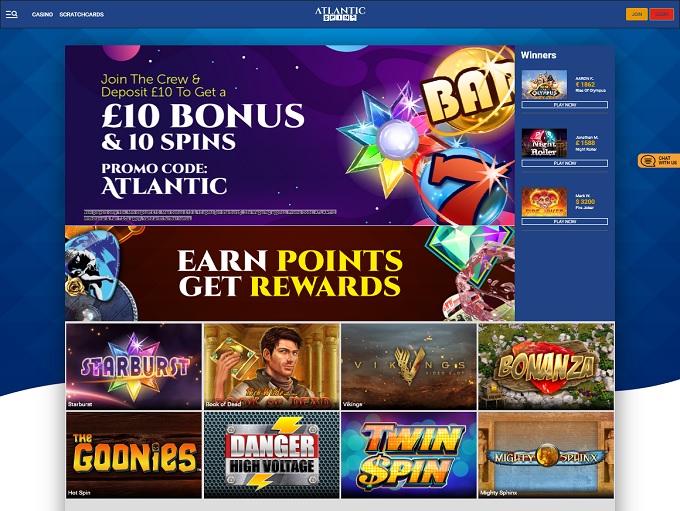Open the Chat With Us widget

coord(659,161)
